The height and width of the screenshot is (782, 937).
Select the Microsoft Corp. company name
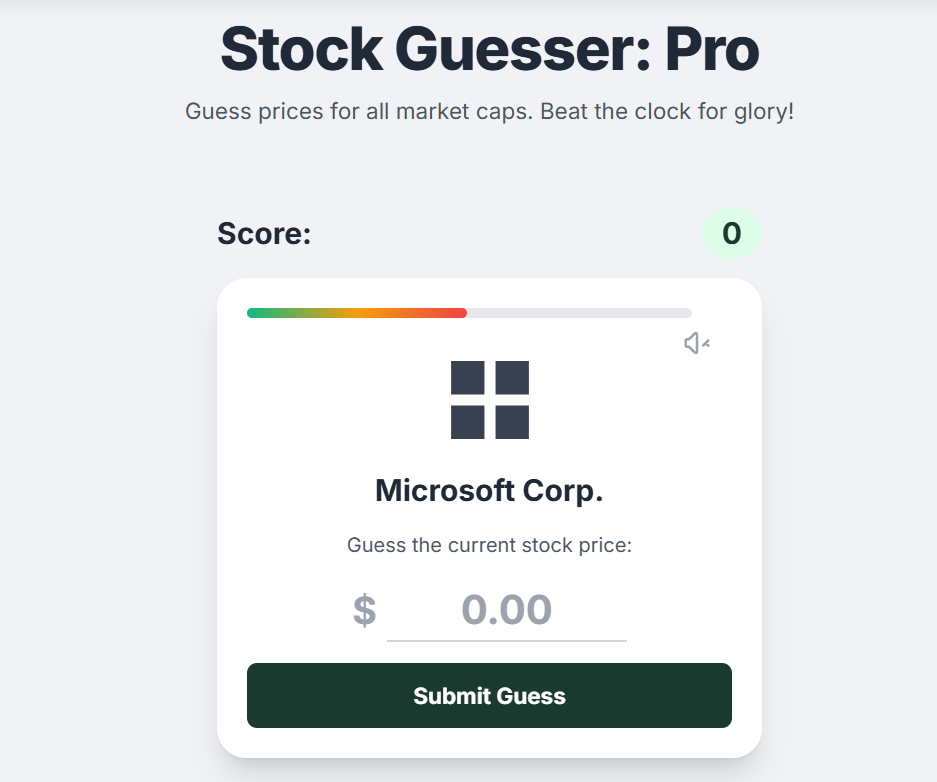click(x=490, y=491)
